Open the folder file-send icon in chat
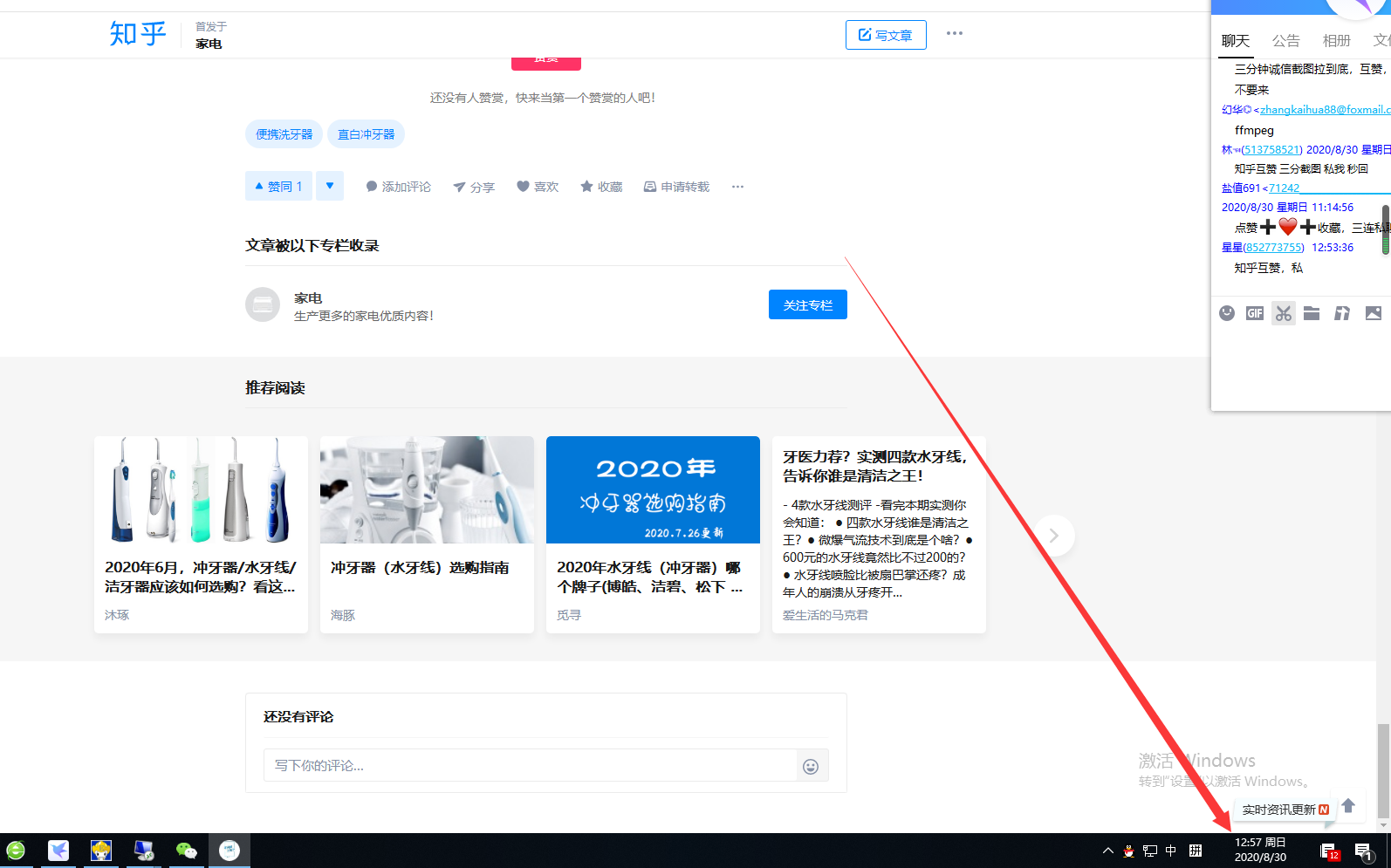 click(1312, 313)
